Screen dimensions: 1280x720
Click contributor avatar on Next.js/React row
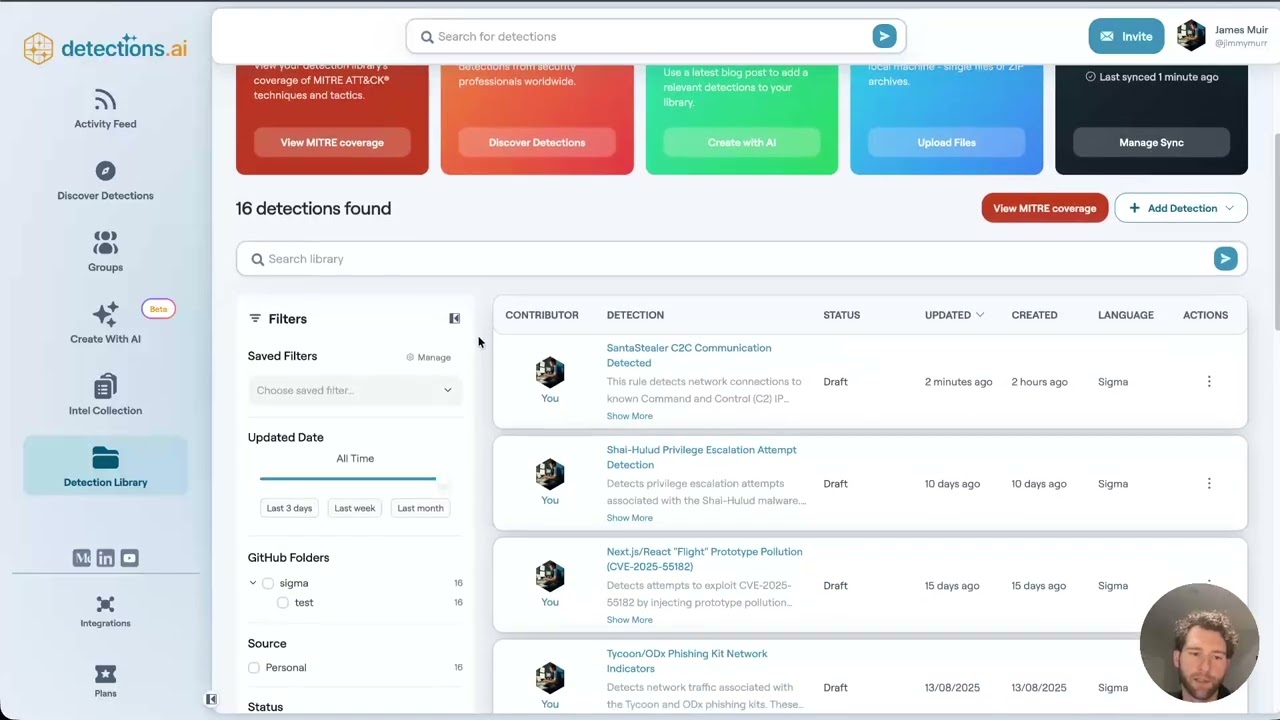pyautogui.click(x=550, y=576)
